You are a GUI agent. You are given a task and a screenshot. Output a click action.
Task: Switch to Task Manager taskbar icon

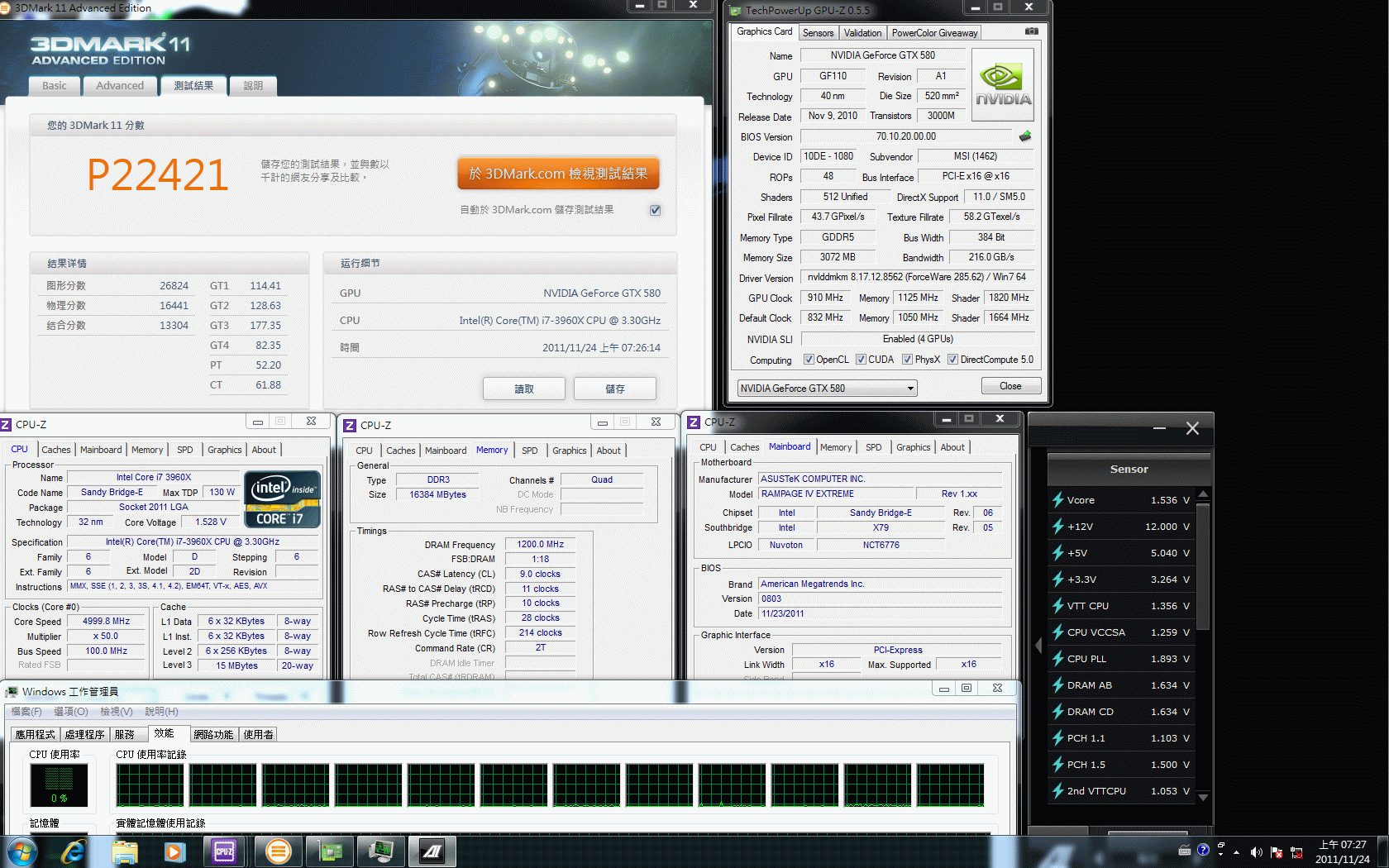tap(381, 851)
